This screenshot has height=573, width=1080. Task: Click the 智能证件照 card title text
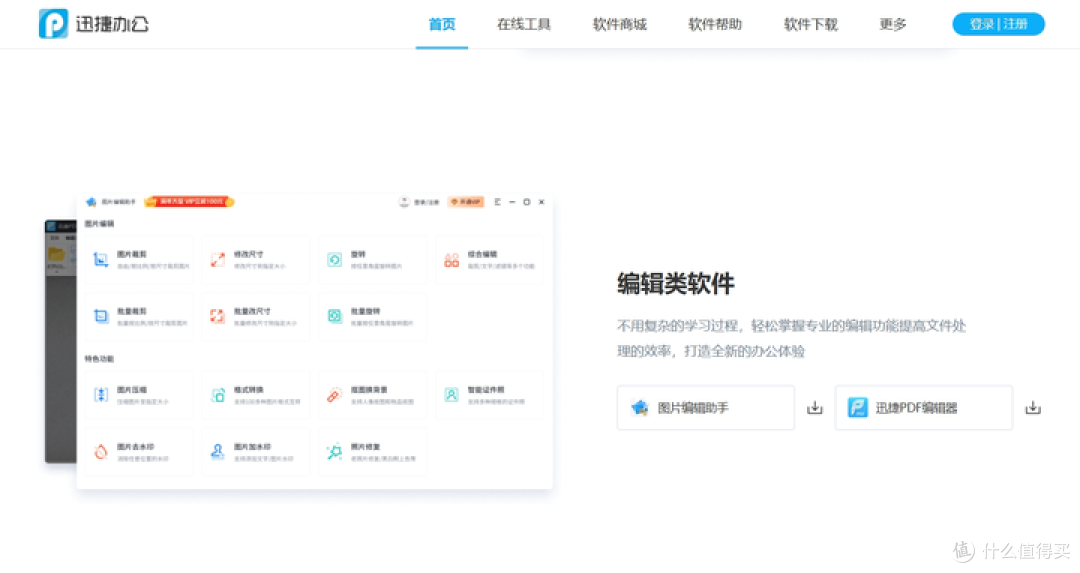[486, 390]
